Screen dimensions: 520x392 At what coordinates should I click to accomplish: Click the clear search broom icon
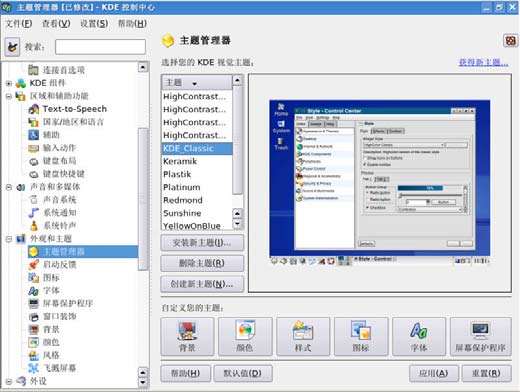(12, 47)
